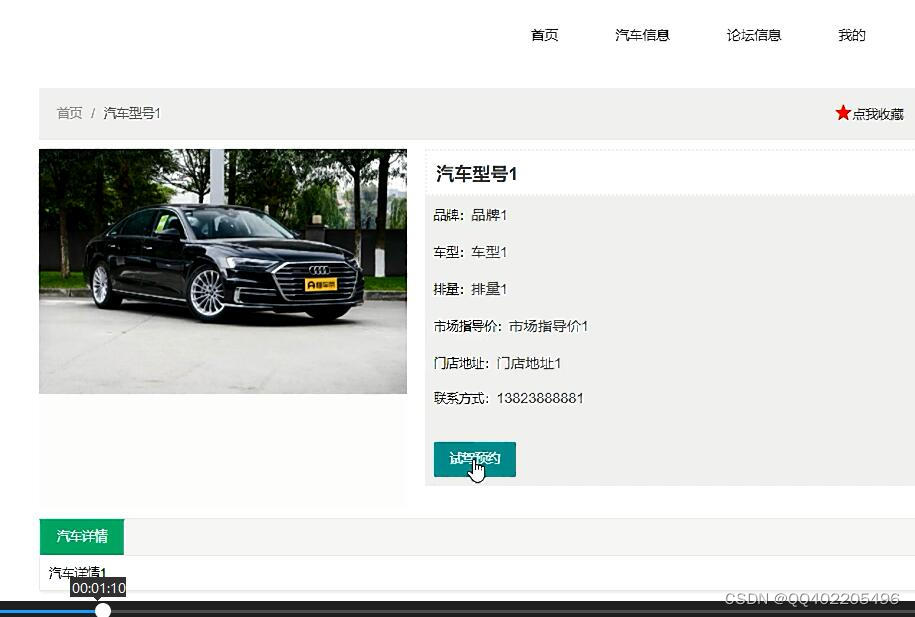This screenshot has width=915, height=617.
Task: Click the 品牌1 brand text
Action: pos(489,215)
